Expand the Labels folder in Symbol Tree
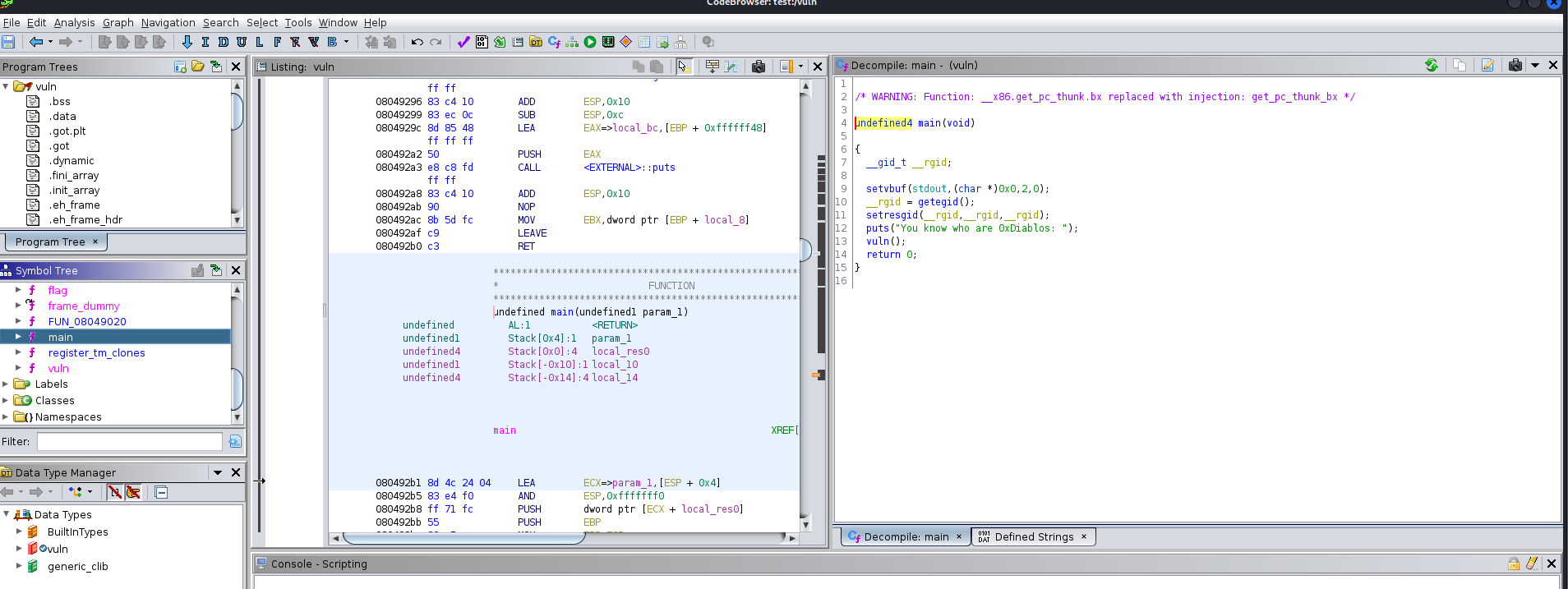This screenshot has height=589, width=1568. tap(6, 384)
